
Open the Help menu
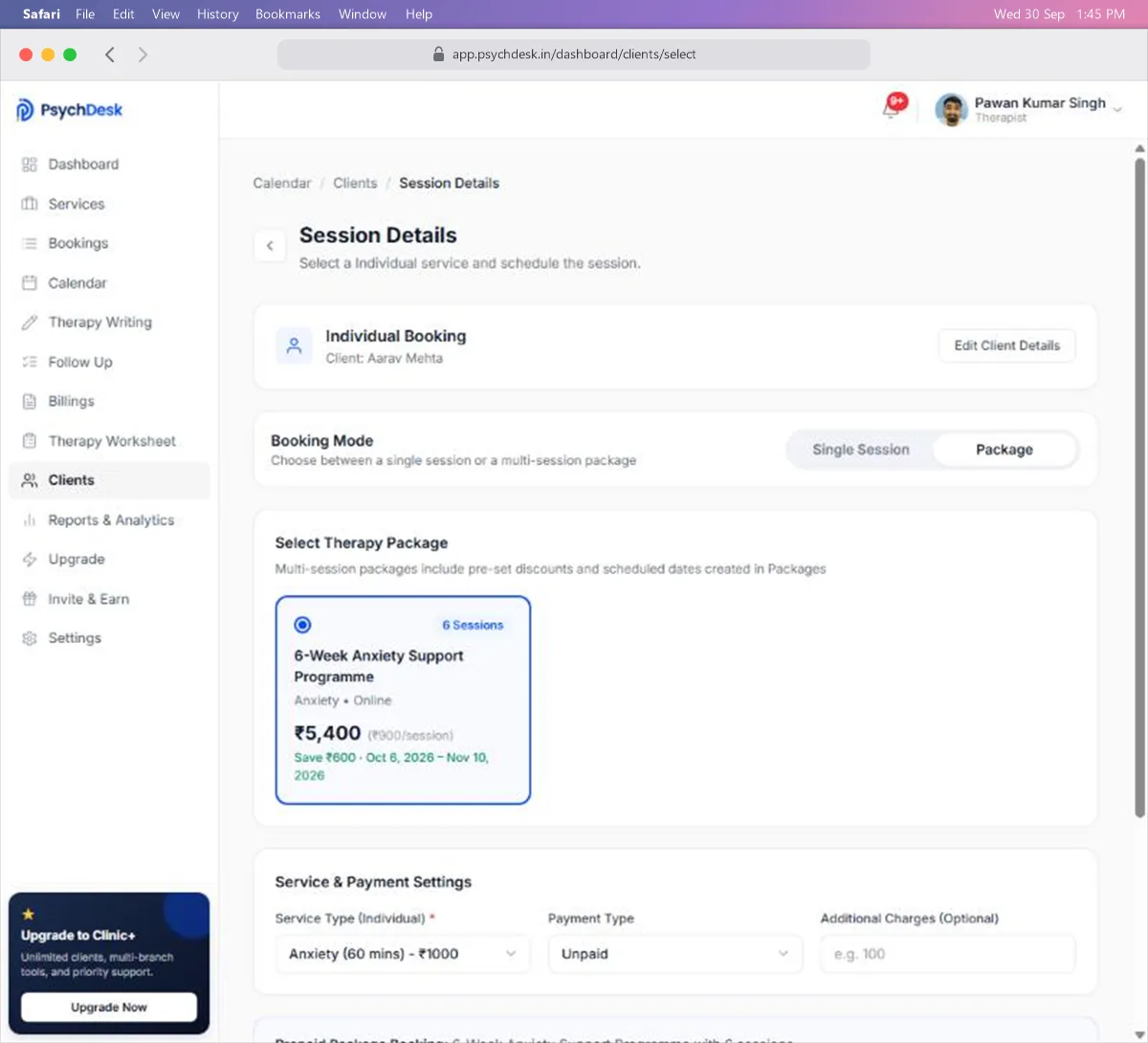[x=419, y=14]
